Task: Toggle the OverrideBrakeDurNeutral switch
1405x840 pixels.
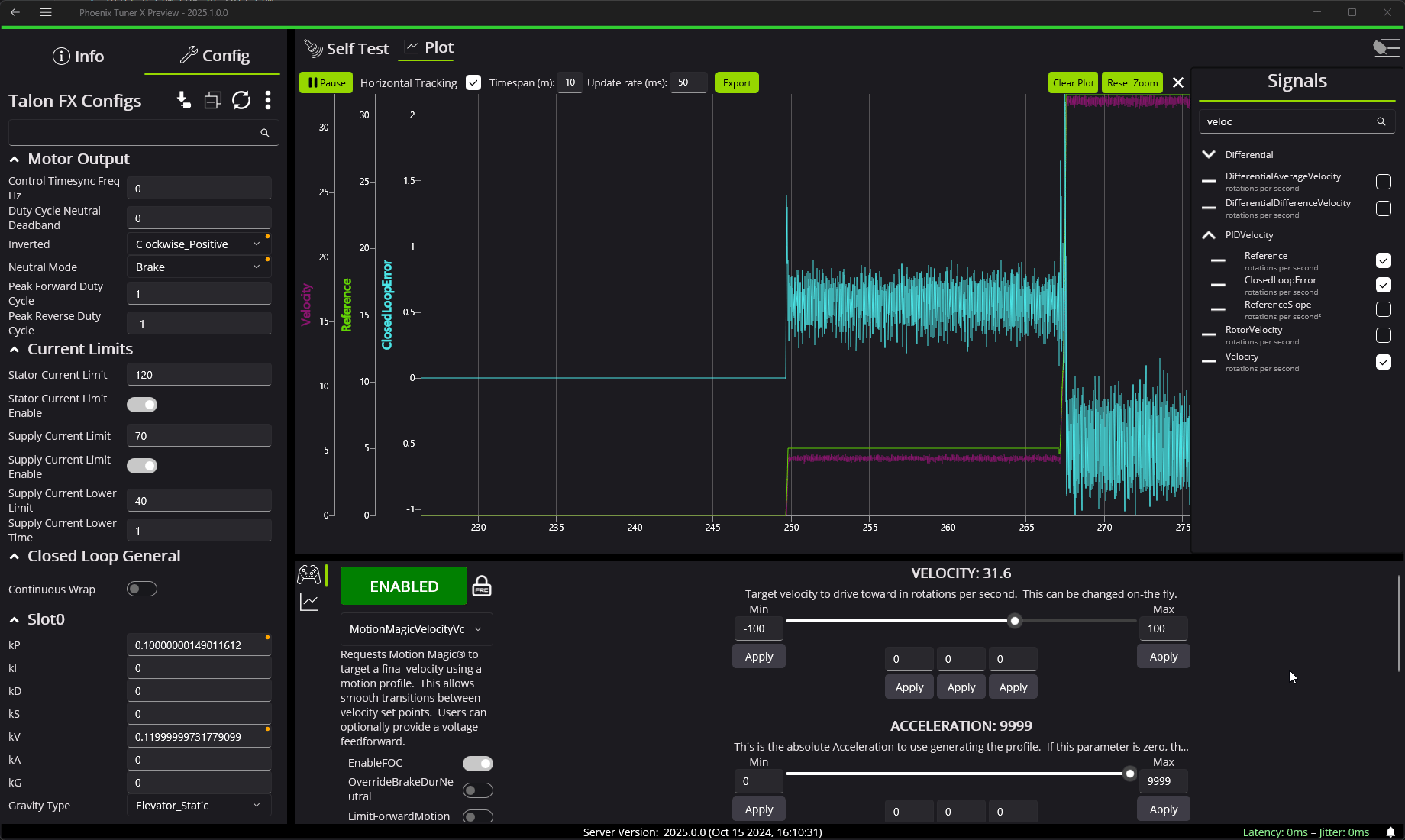Action: [478, 790]
